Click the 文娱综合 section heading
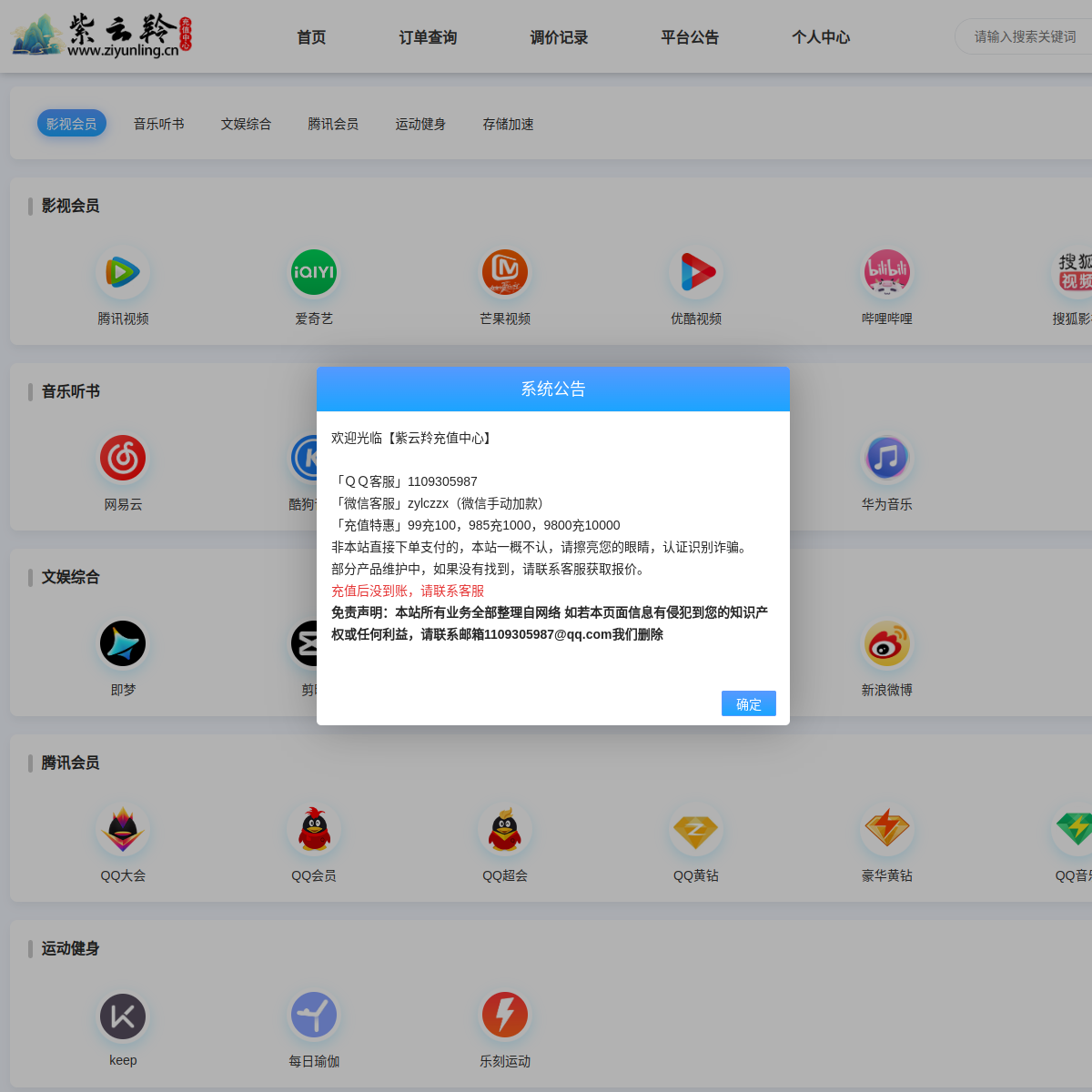 point(70,577)
